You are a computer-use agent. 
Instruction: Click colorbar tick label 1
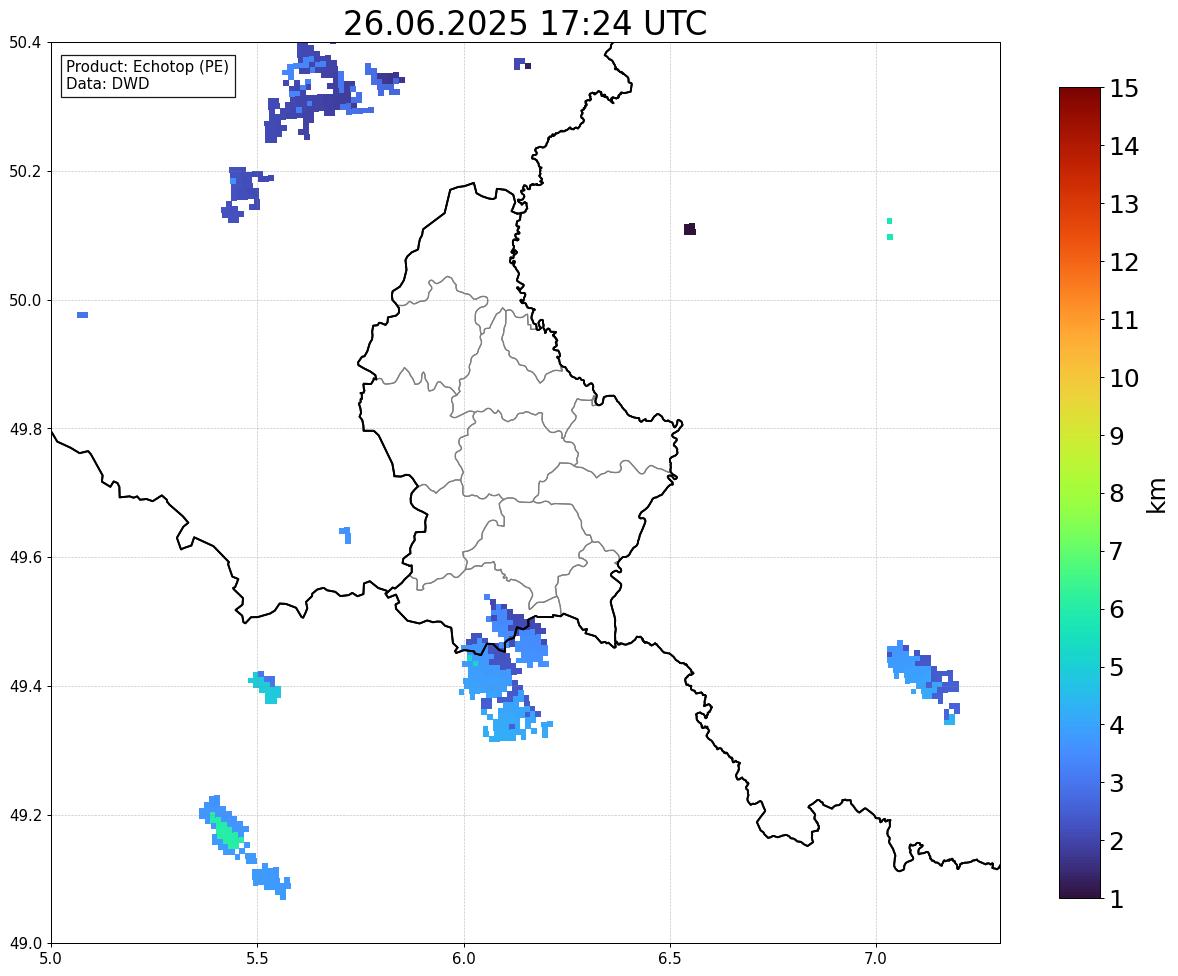point(1117,899)
